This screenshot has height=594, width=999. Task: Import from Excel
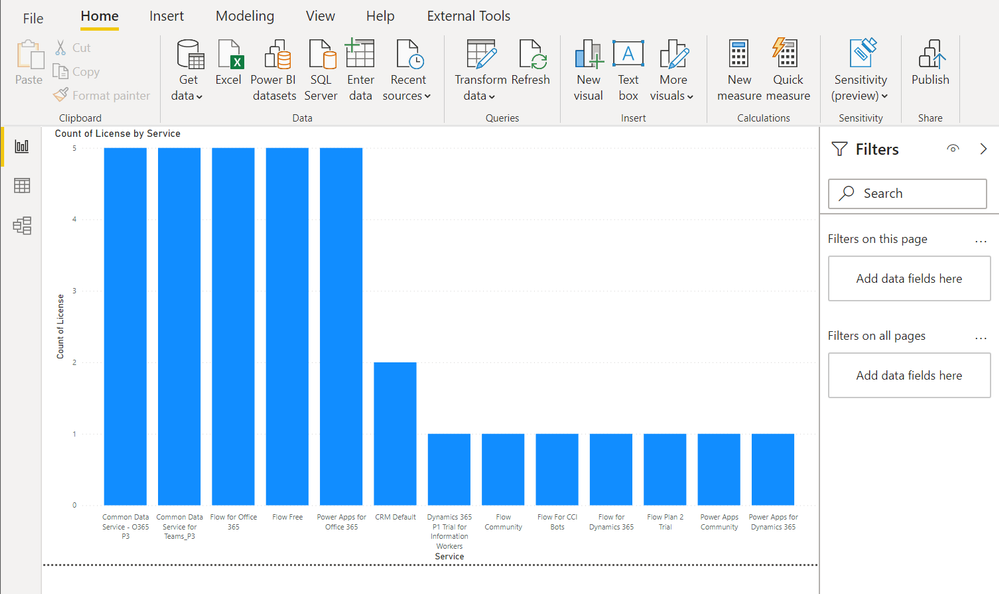228,62
